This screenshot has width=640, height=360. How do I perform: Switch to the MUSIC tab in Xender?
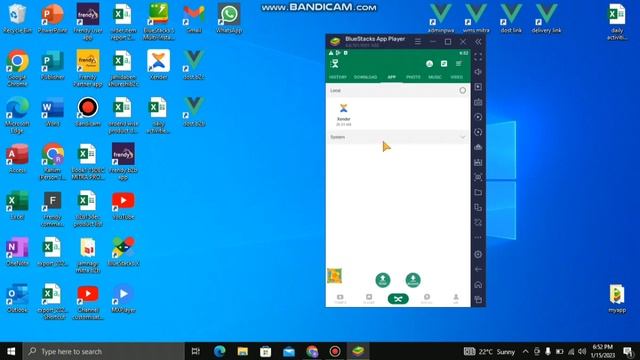click(x=435, y=77)
